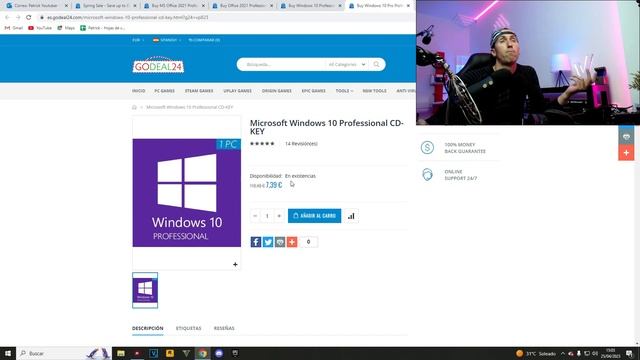Open the ORIGIN GAMES menu item

click(277, 91)
